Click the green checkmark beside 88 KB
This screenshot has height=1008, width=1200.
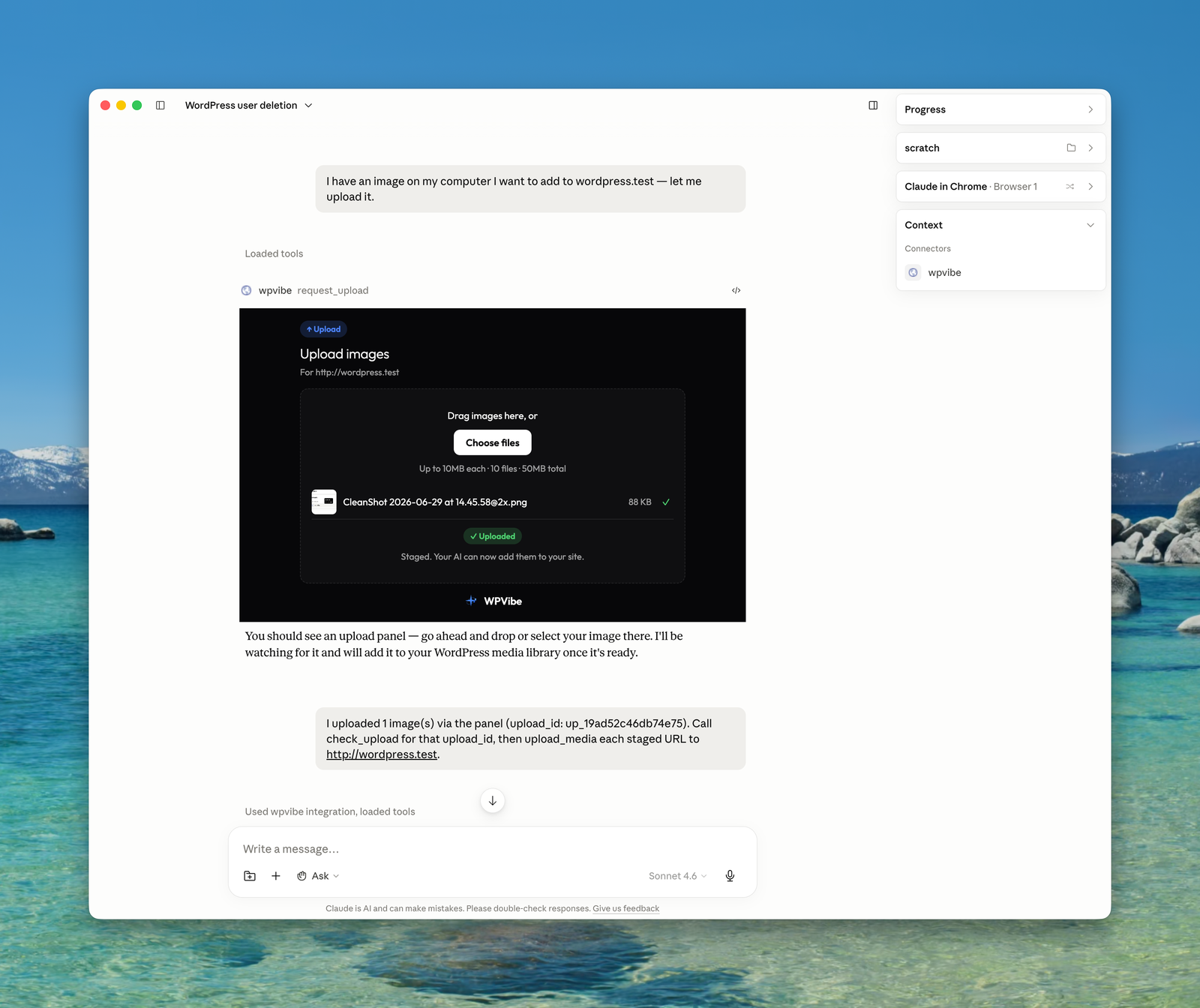666,502
